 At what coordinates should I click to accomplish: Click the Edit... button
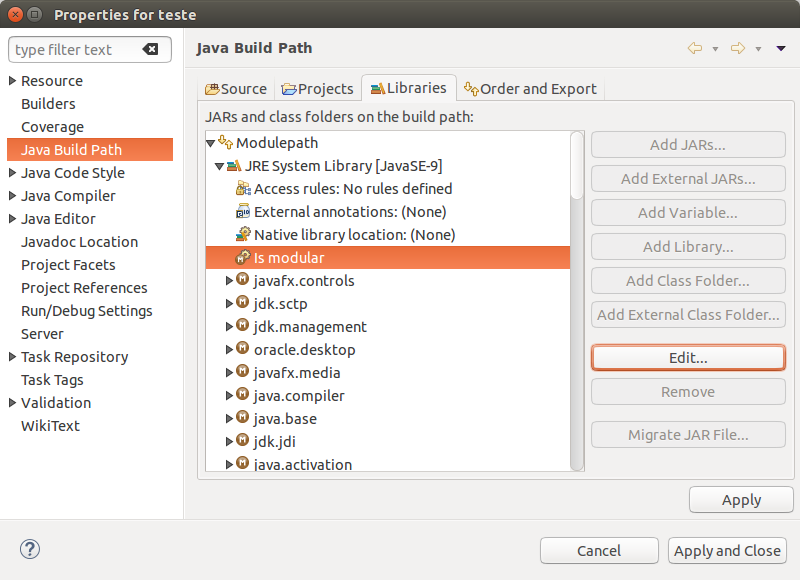pos(688,358)
